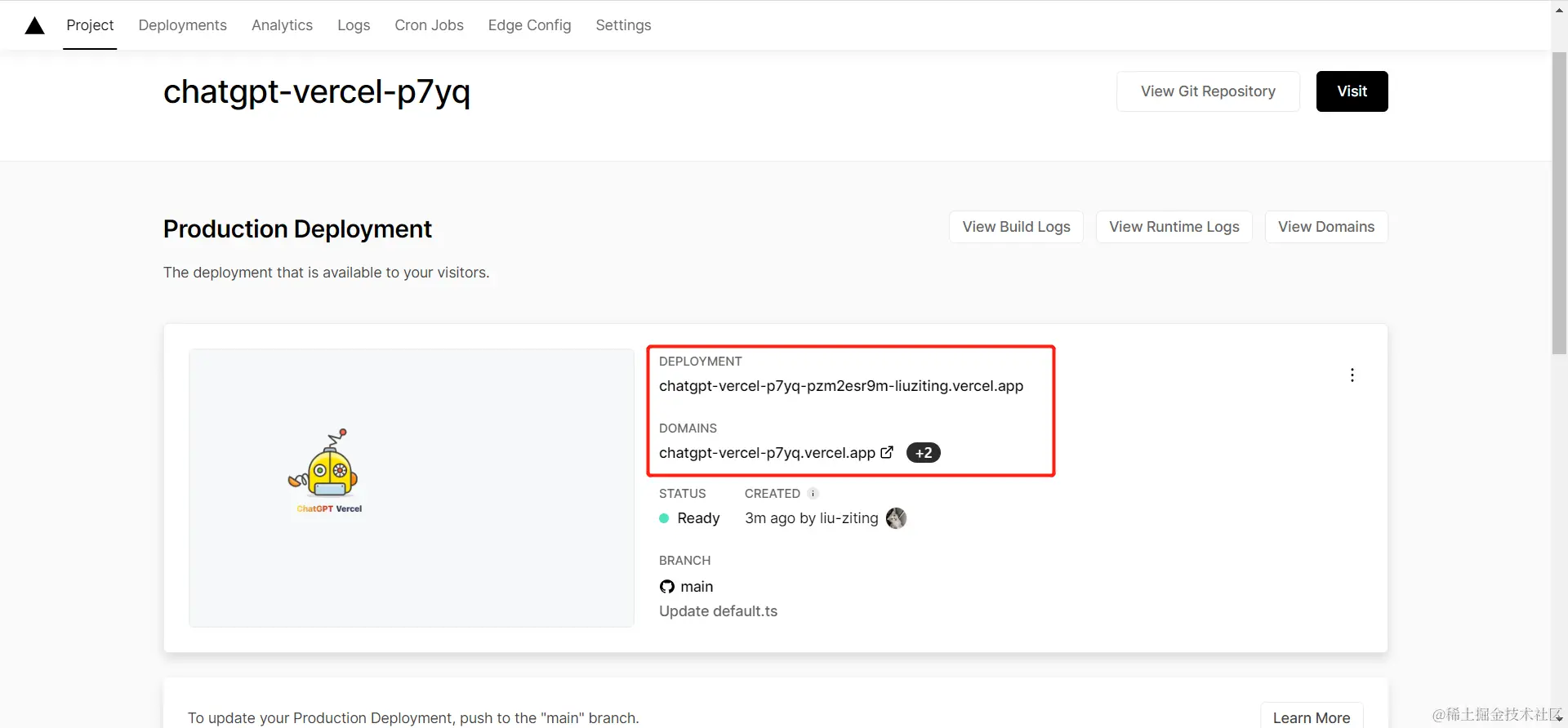
Task: Open the Analytics tab
Action: pyautogui.click(x=282, y=25)
